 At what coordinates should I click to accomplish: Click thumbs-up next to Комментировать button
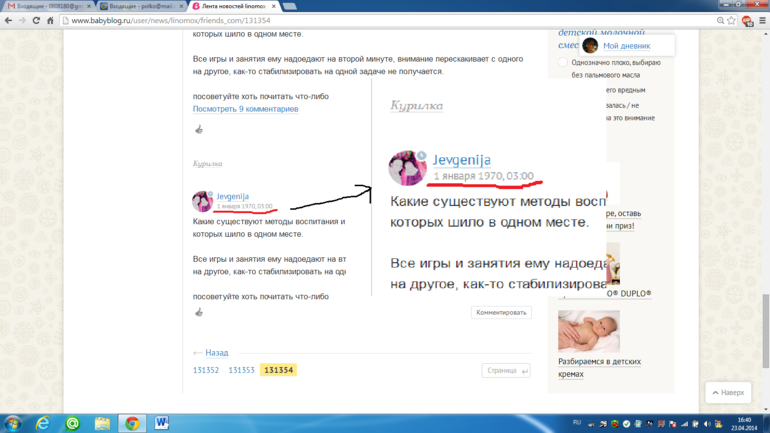[199, 312]
